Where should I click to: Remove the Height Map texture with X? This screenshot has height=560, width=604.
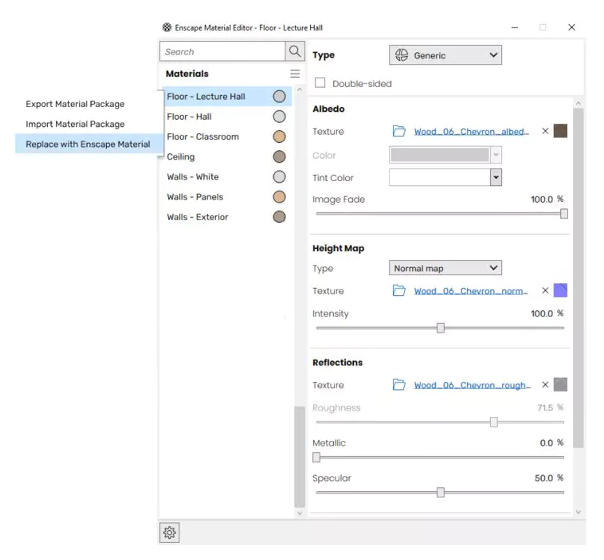pyautogui.click(x=545, y=290)
